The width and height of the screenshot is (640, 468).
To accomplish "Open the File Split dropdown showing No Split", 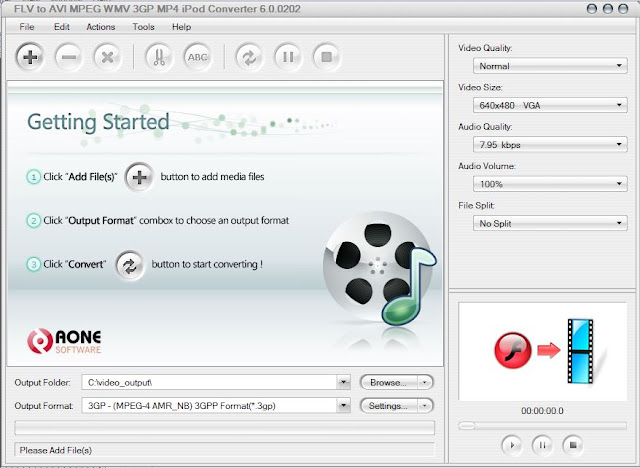I will point(550,223).
